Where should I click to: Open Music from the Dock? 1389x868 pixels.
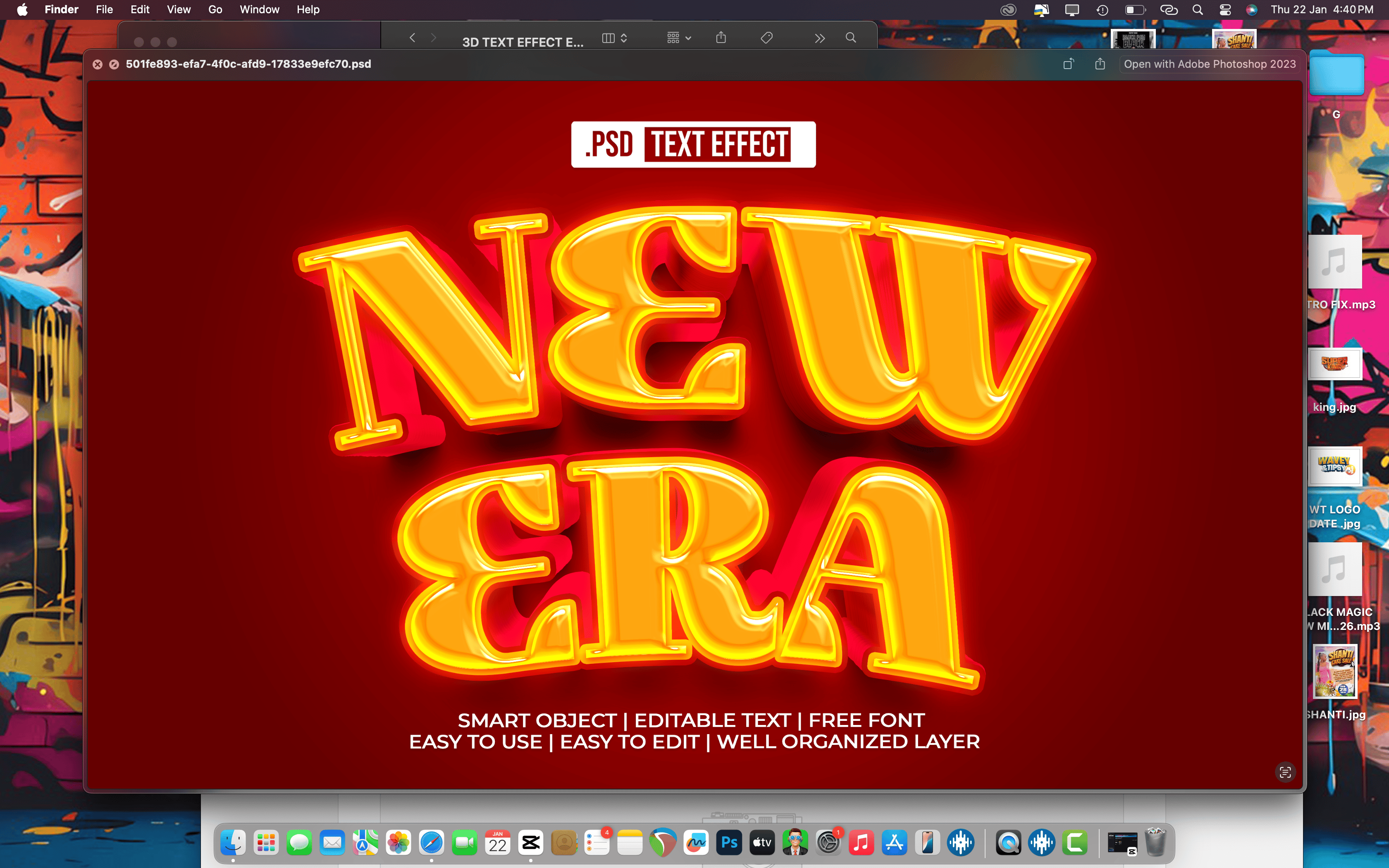(x=861, y=842)
